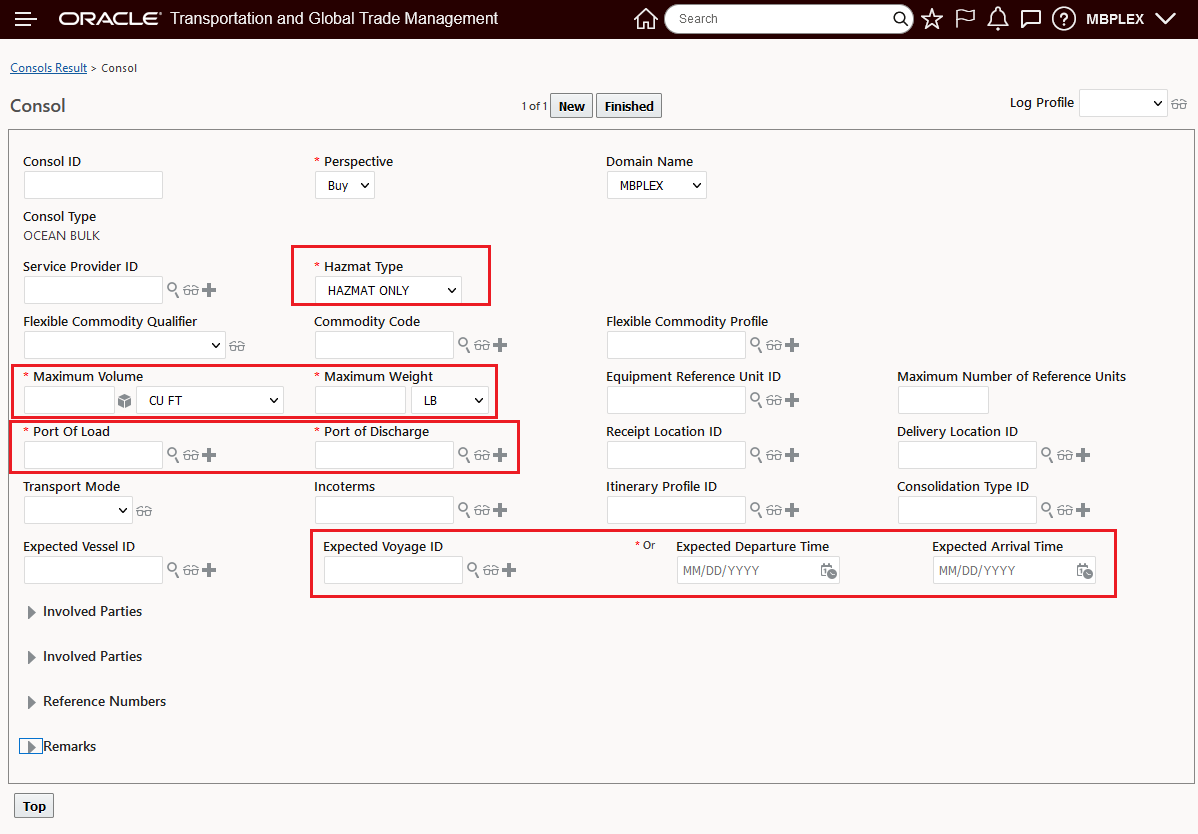Open the help question mark icon
1198x834 pixels.
(1064, 19)
